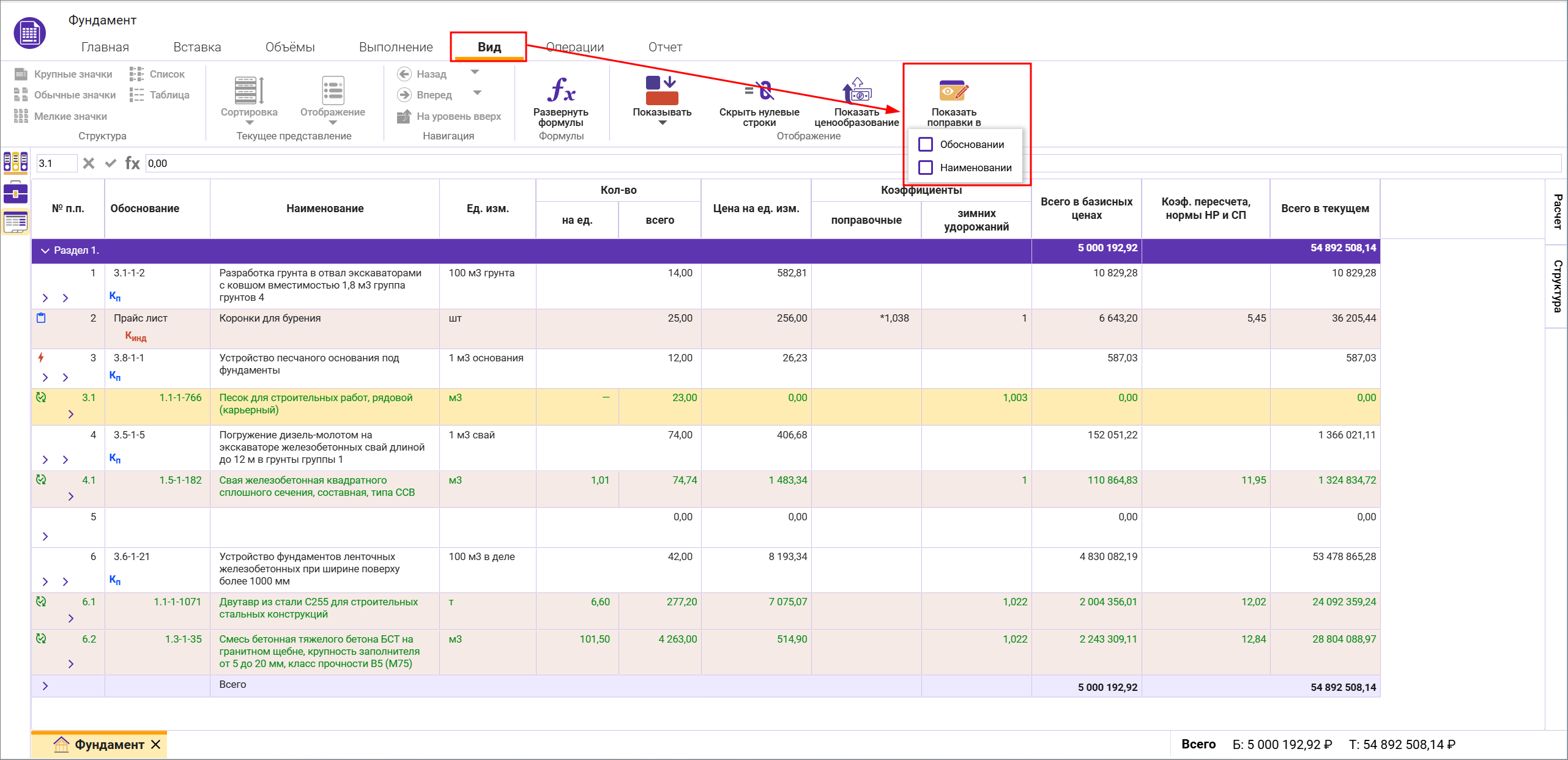Check the Обосновании checkbox

coord(926,144)
